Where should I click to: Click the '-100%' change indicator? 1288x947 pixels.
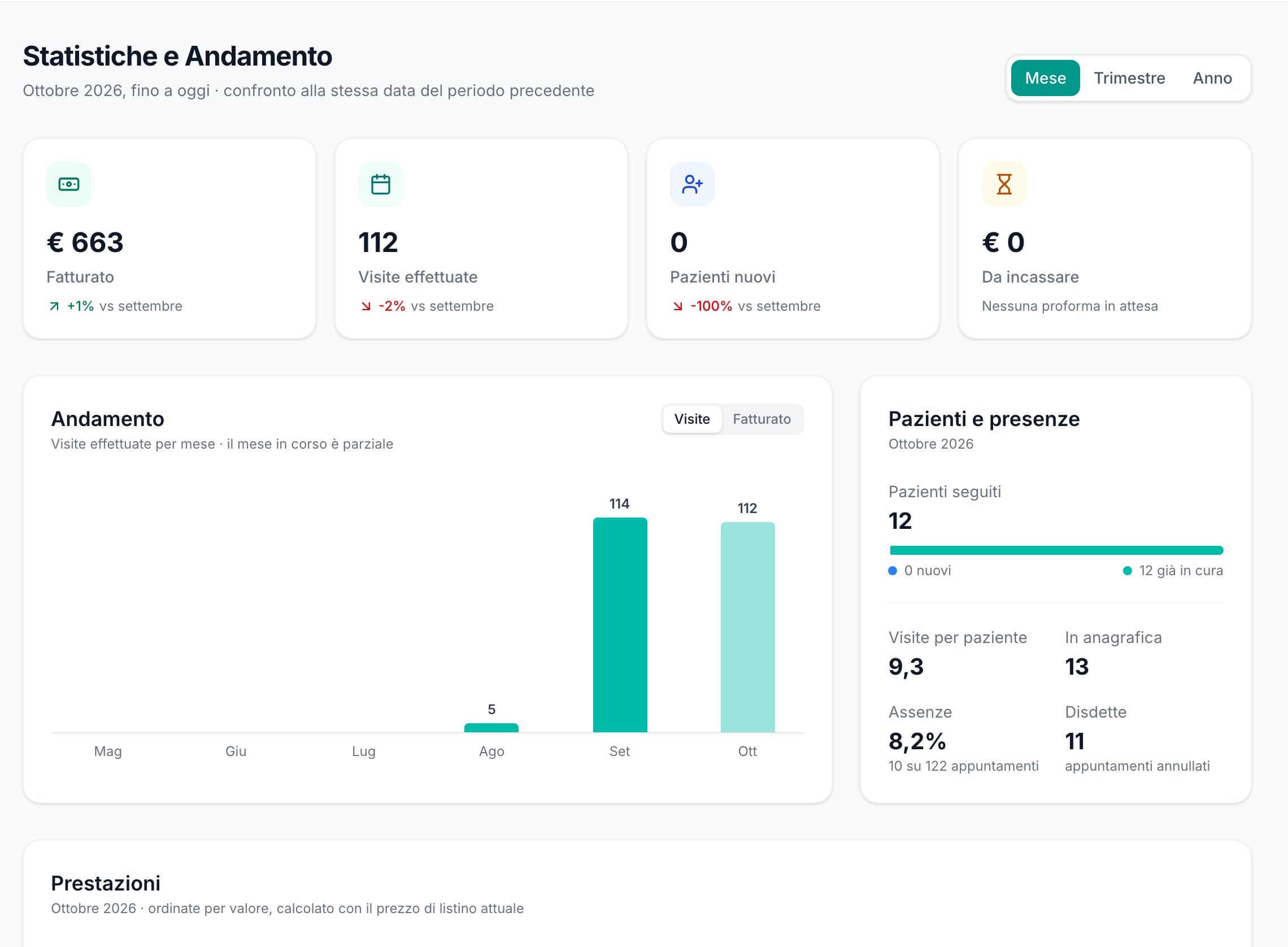click(x=711, y=306)
